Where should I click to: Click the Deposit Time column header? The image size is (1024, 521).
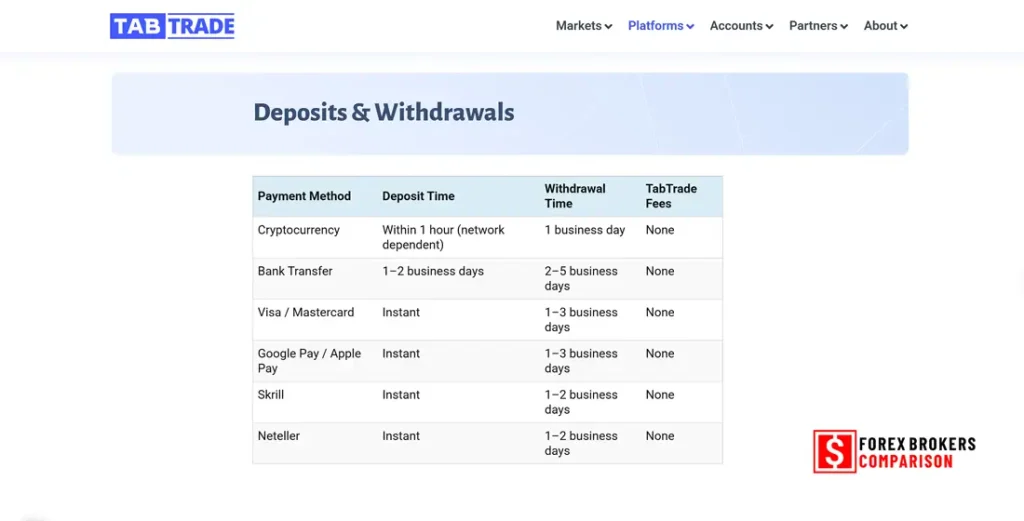coord(419,196)
